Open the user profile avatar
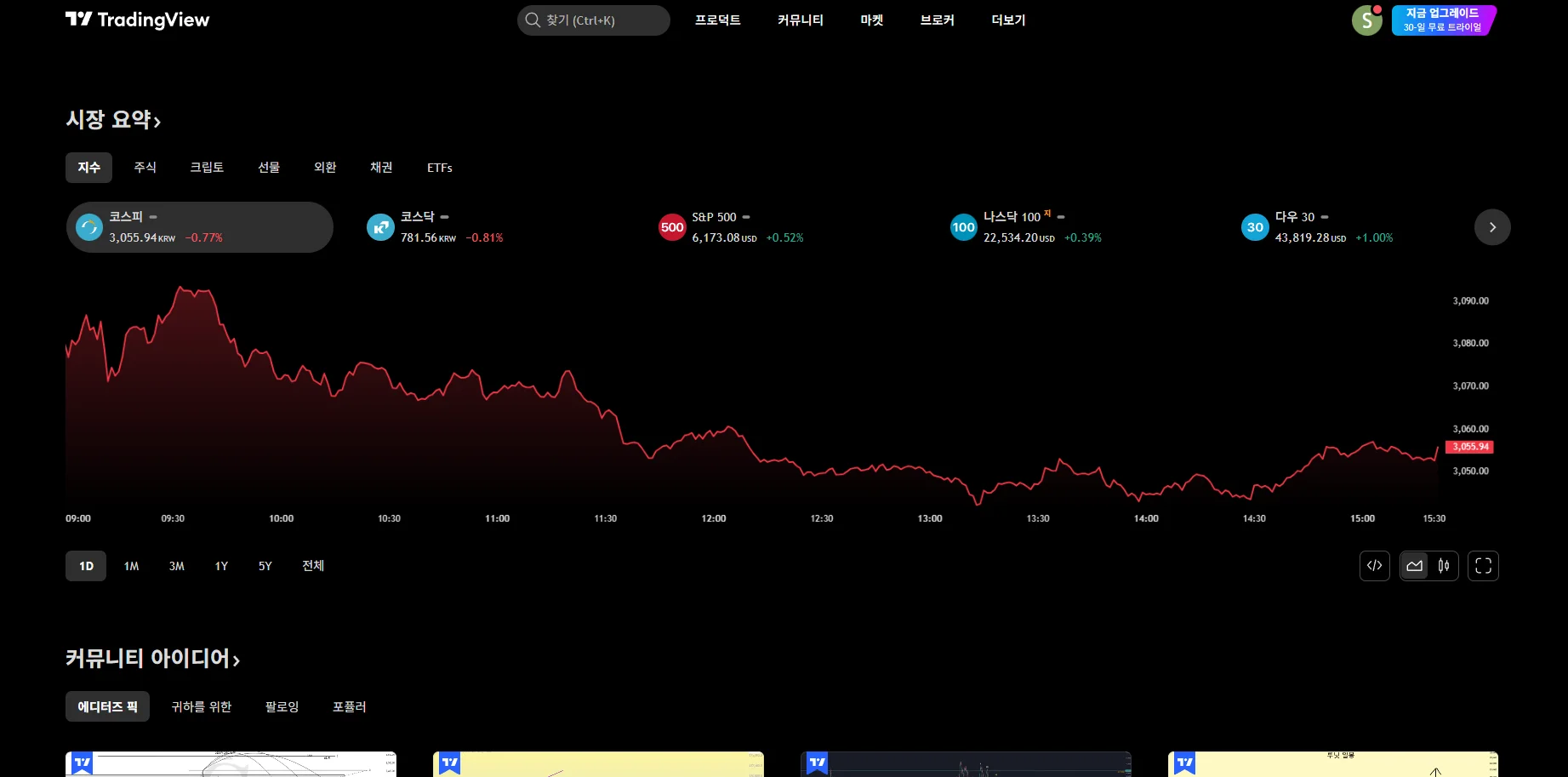 (1366, 20)
